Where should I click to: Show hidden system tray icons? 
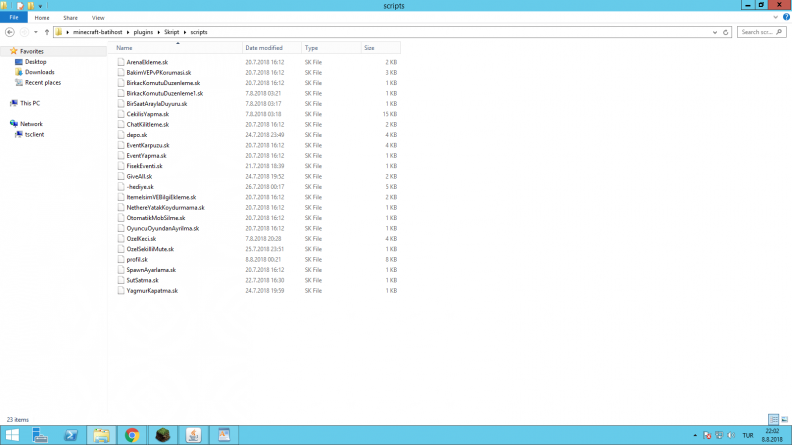tap(695, 435)
